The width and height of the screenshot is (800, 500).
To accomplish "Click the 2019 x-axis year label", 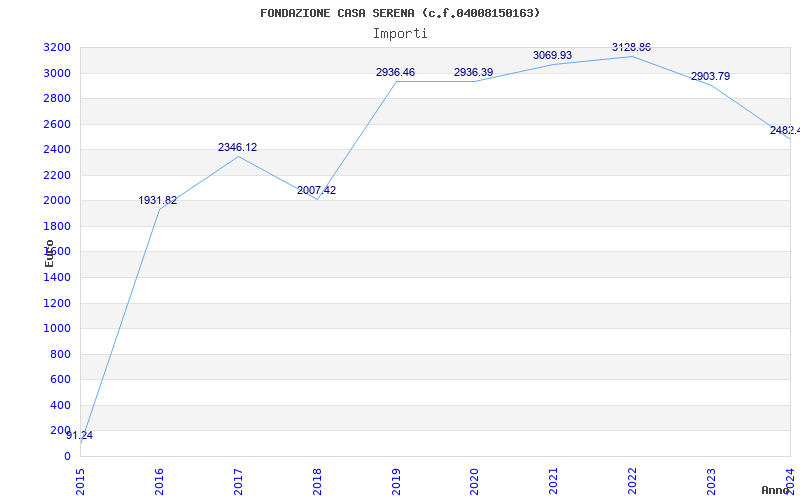I will (396, 481).
